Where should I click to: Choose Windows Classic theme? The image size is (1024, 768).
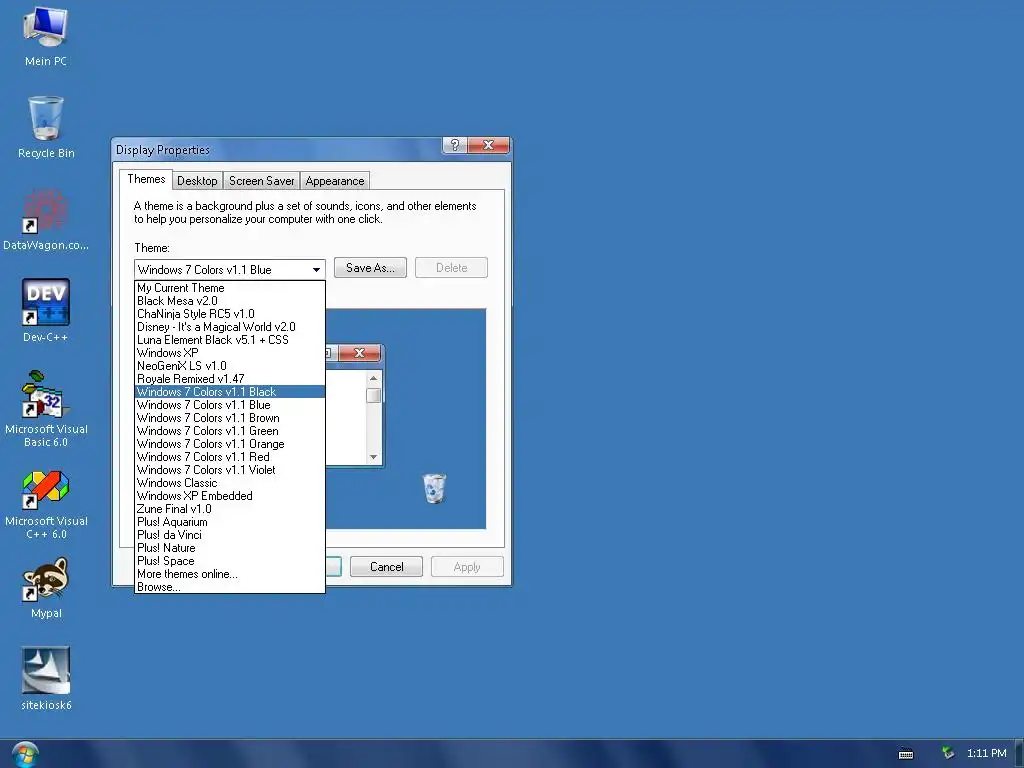230,483
